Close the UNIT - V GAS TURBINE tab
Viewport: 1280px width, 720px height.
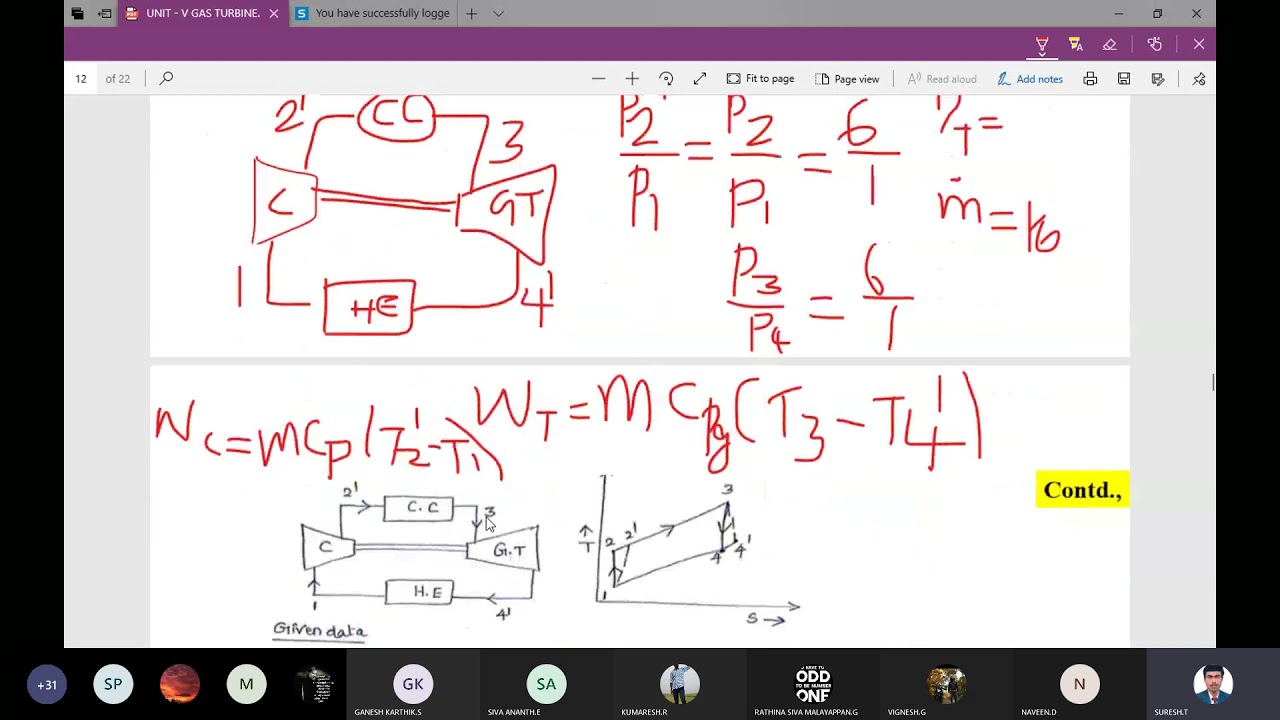click(274, 14)
